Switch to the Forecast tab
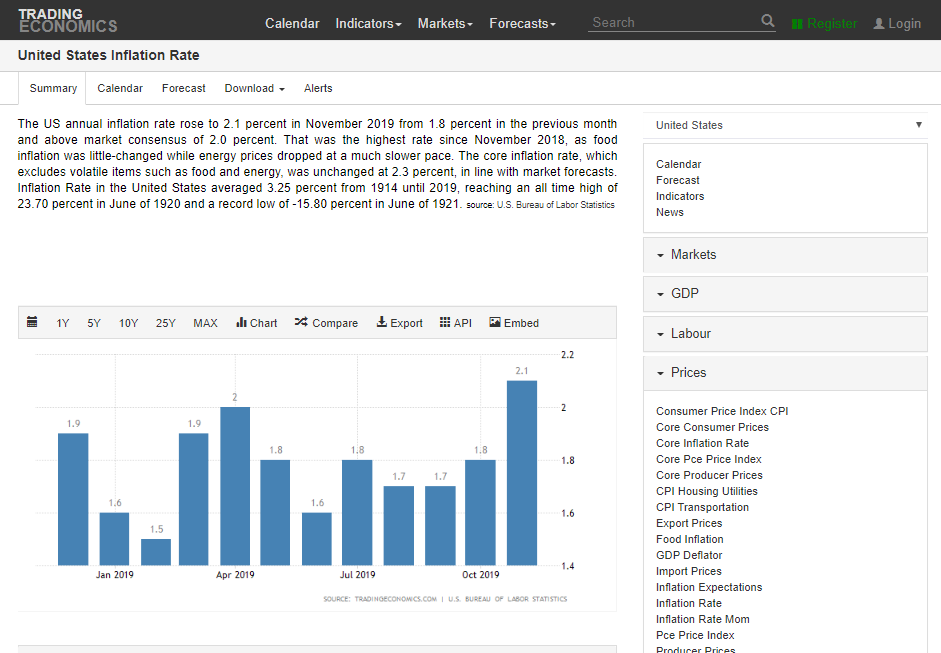The image size is (941, 653). pyautogui.click(x=184, y=88)
